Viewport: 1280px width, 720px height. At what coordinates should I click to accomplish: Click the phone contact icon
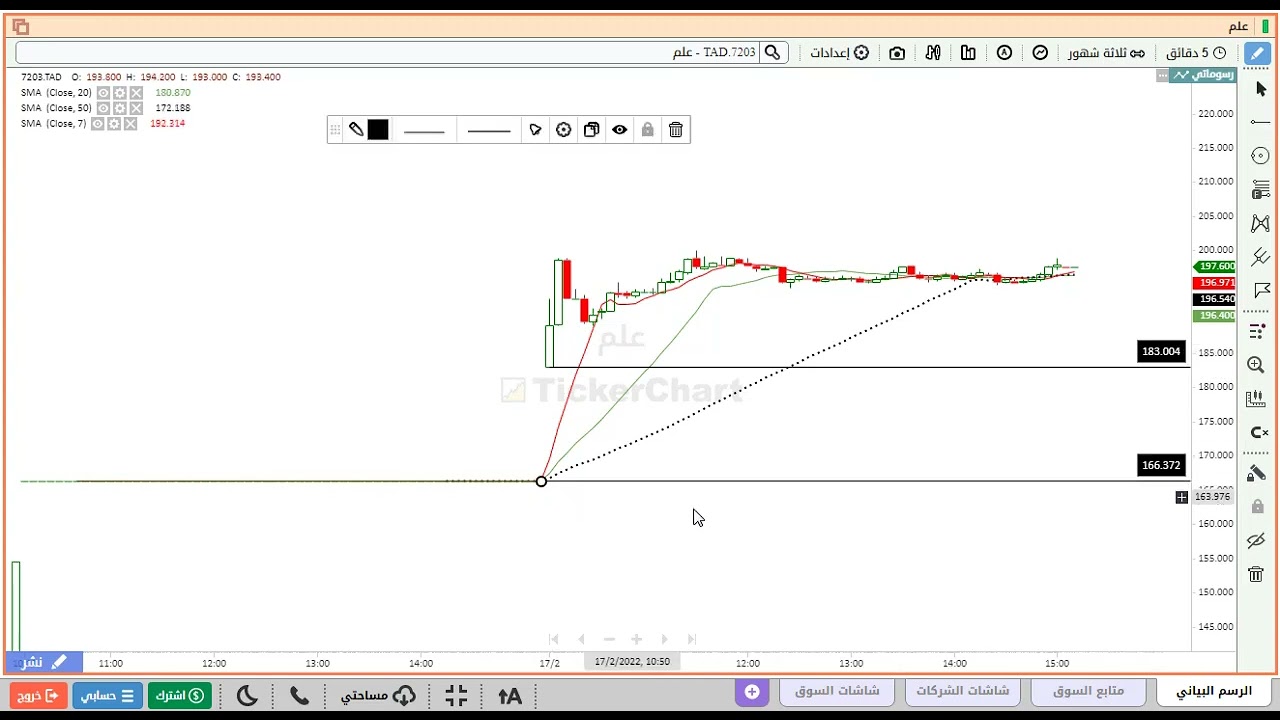[x=299, y=695]
